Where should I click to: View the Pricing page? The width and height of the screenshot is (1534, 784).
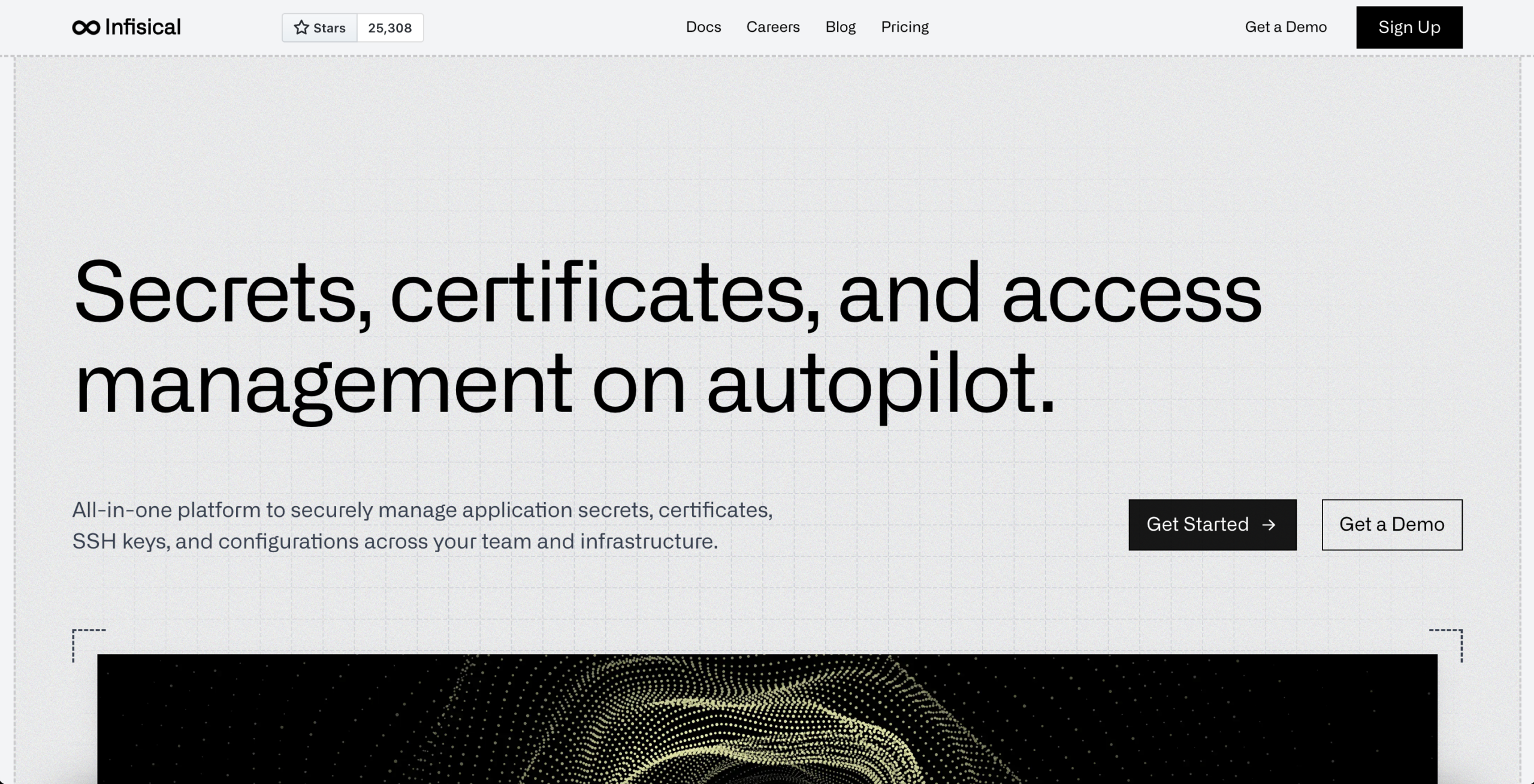coord(904,27)
